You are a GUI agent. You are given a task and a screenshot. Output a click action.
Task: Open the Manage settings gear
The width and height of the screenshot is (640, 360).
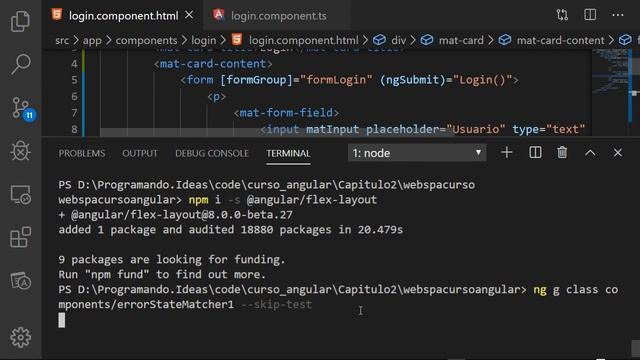(x=20, y=338)
